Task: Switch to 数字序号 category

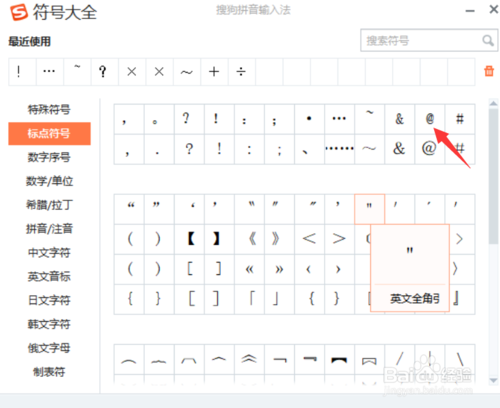Action: click(49, 157)
